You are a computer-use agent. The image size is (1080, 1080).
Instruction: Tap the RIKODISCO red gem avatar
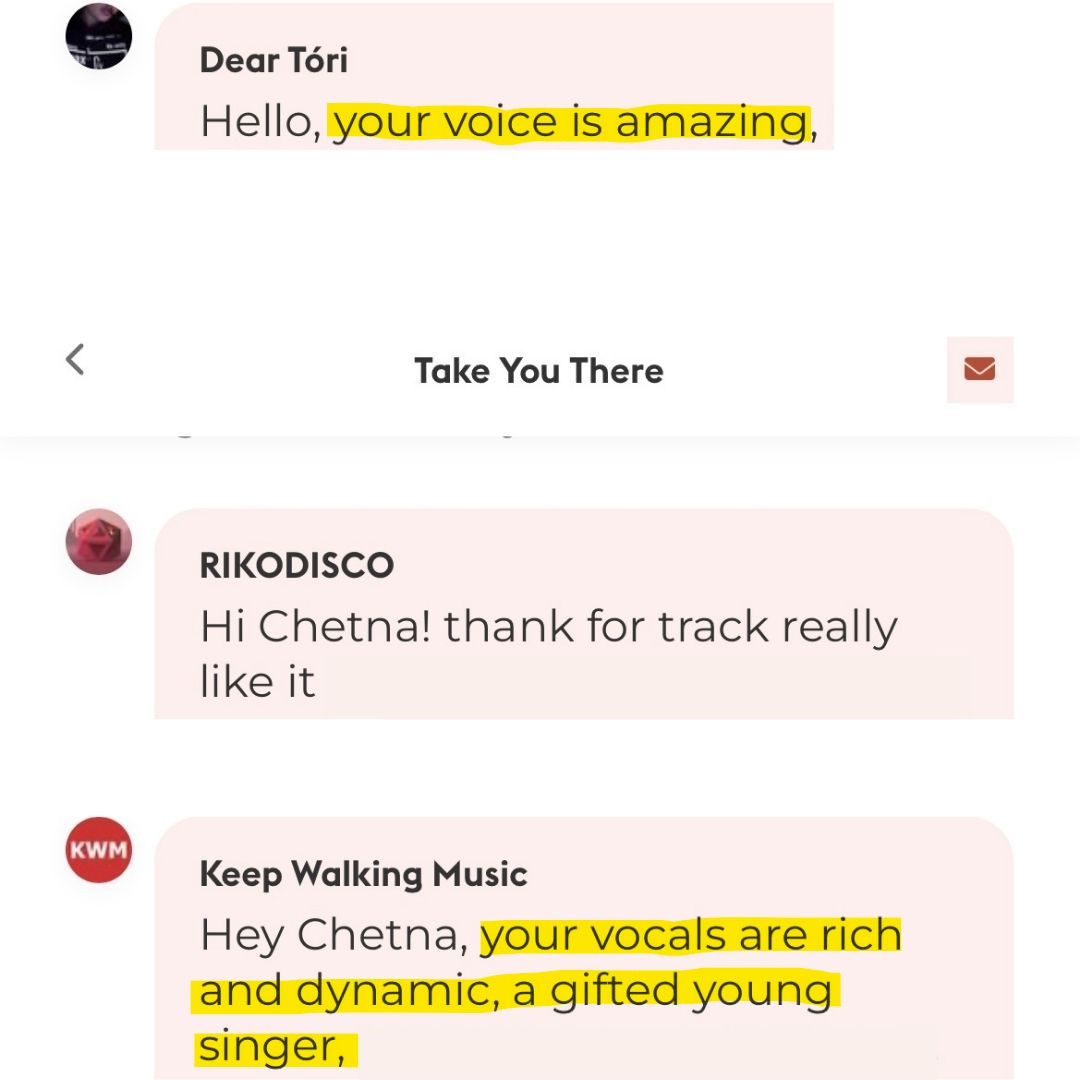click(x=98, y=541)
